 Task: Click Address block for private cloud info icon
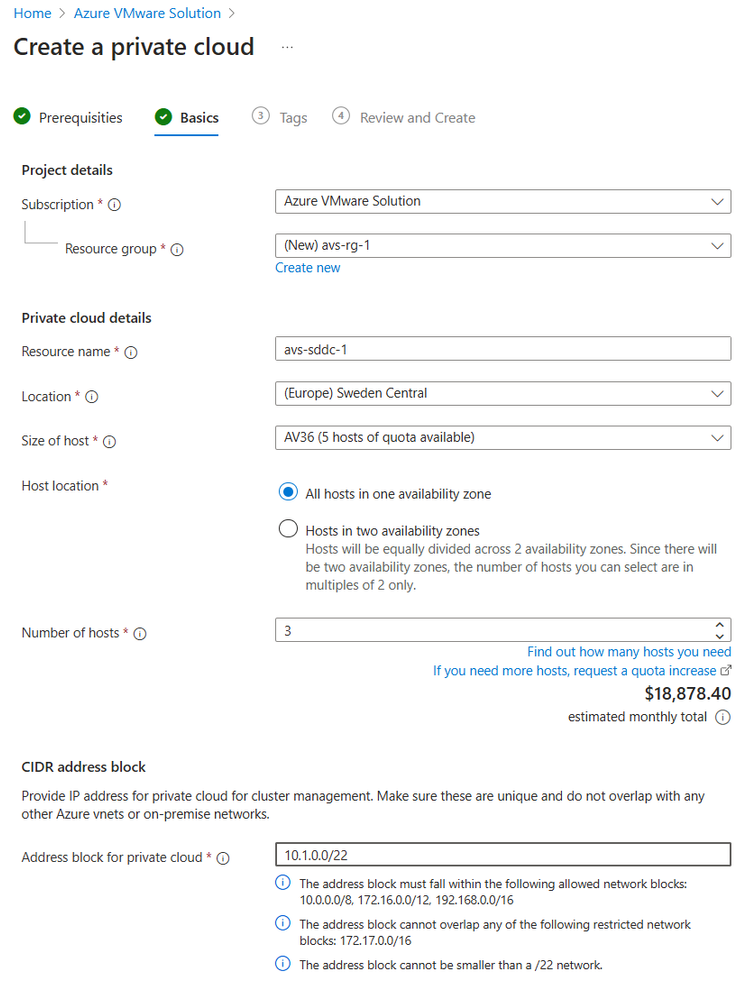(x=223, y=858)
